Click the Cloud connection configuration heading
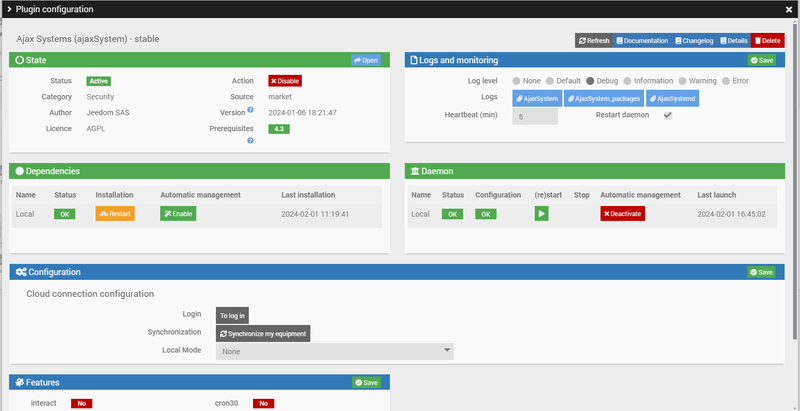 (x=90, y=294)
